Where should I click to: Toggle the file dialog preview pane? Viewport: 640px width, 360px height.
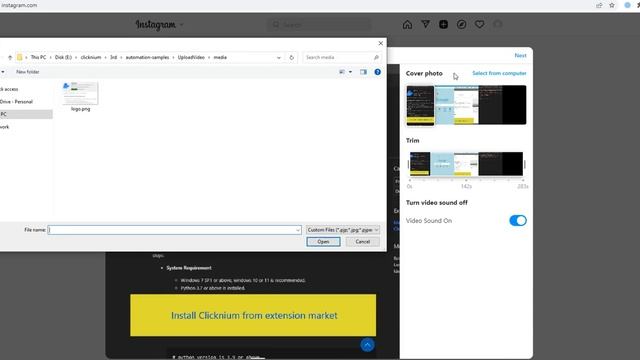pyautogui.click(x=363, y=72)
